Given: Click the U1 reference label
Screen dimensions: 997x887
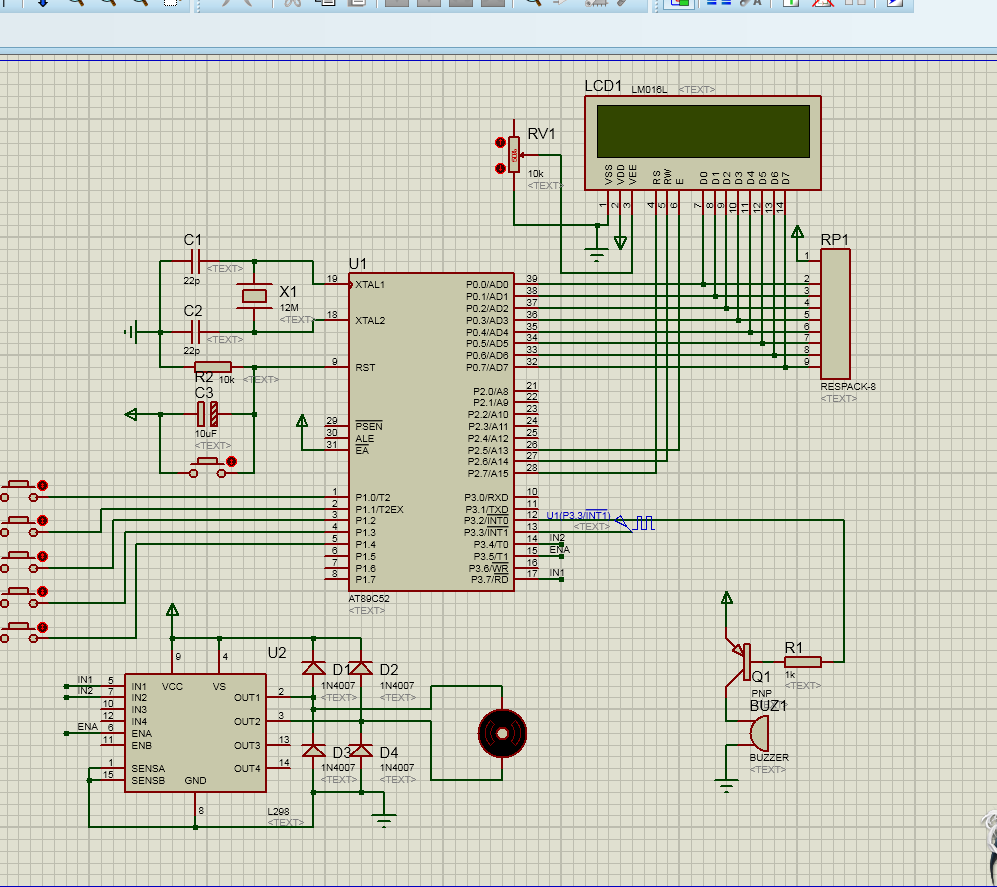Looking at the screenshot, I should [x=357, y=264].
